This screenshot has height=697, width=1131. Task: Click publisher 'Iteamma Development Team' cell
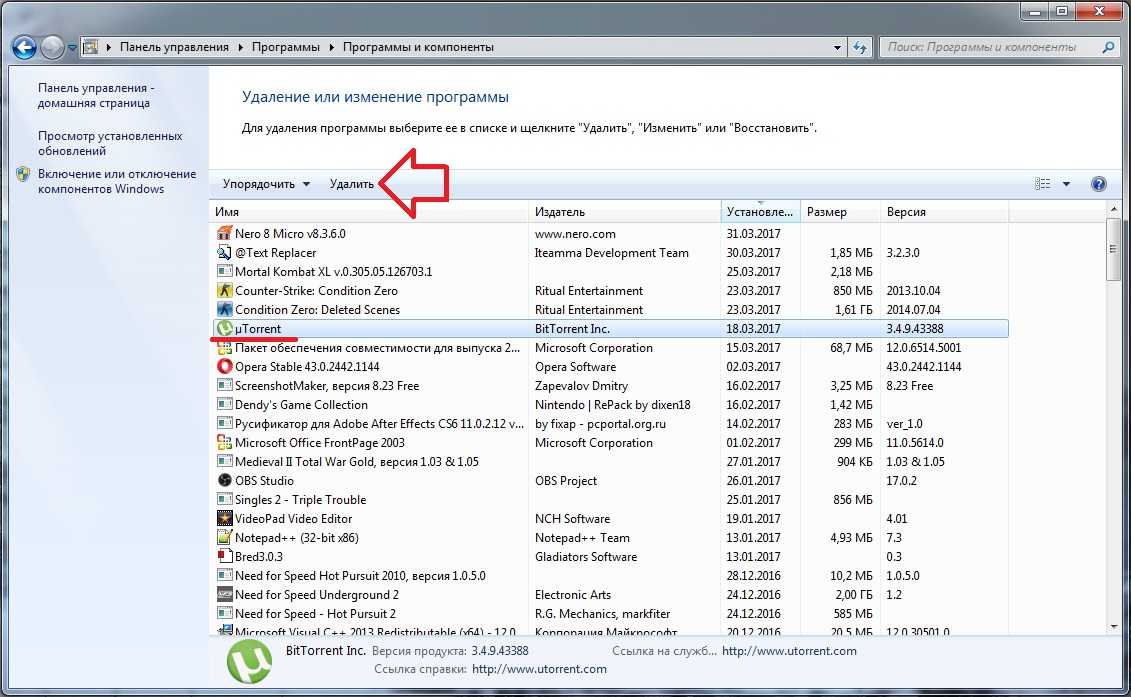click(x=612, y=253)
